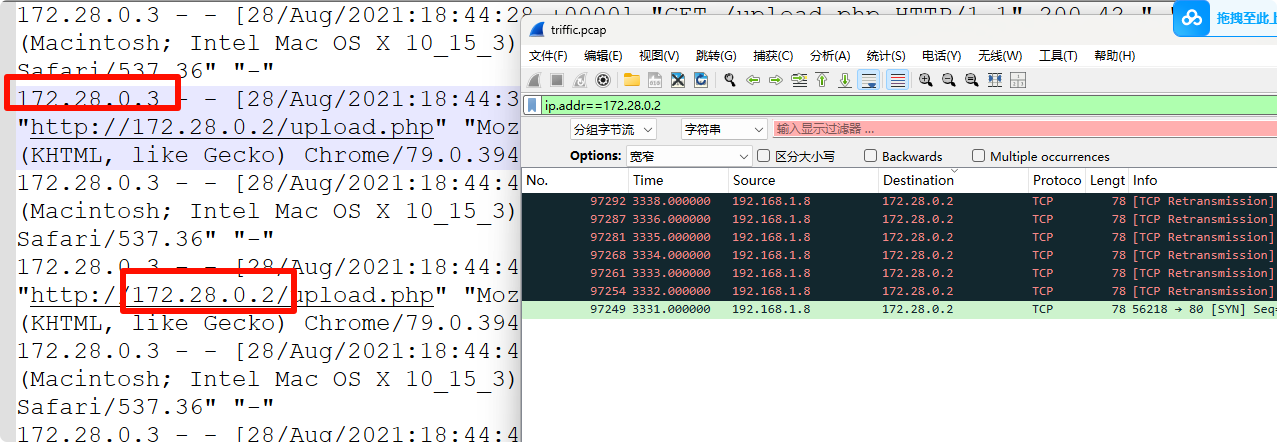Open the 电话(Y) menu
Screen dimensions: 1277x442
pos(941,56)
